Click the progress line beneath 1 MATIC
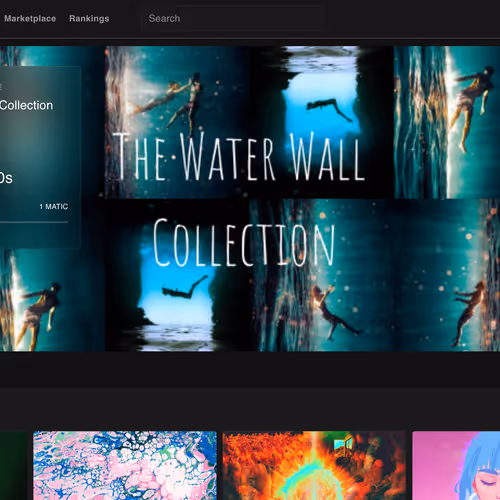This screenshot has height=500, width=500. pyautogui.click(x=34, y=222)
